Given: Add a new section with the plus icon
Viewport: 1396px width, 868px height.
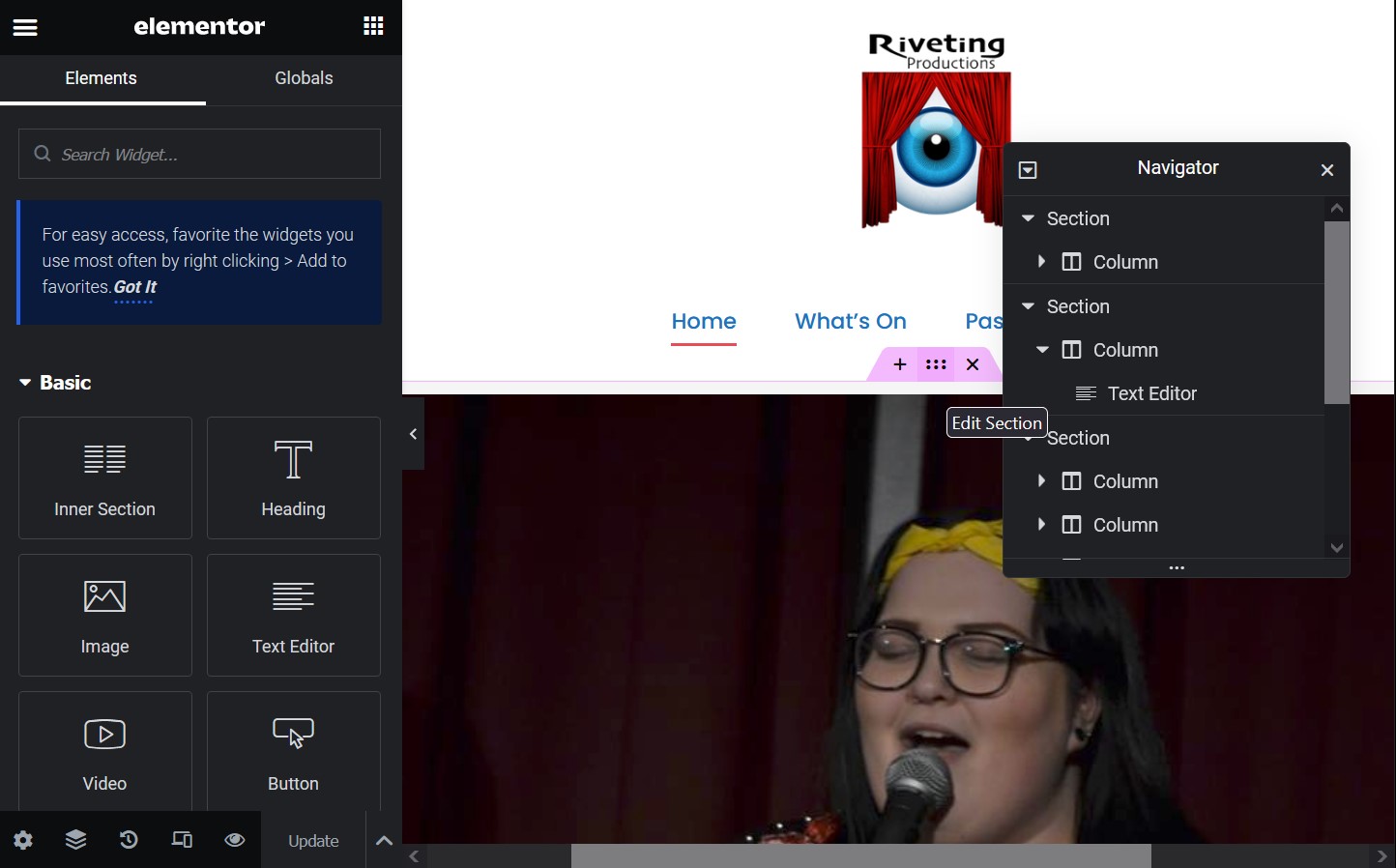Looking at the screenshot, I should (x=898, y=365).
